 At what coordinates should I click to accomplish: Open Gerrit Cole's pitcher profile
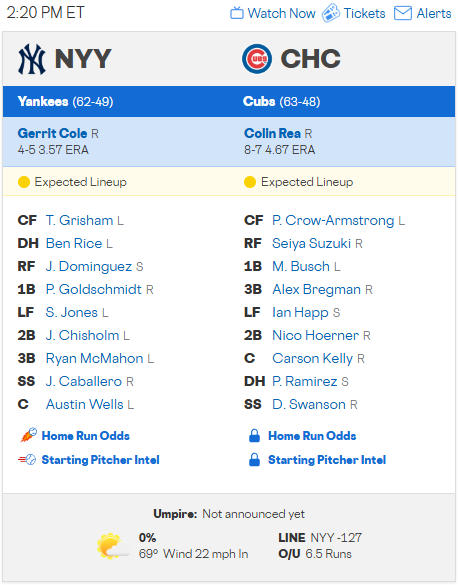click(x=52, y=133)
